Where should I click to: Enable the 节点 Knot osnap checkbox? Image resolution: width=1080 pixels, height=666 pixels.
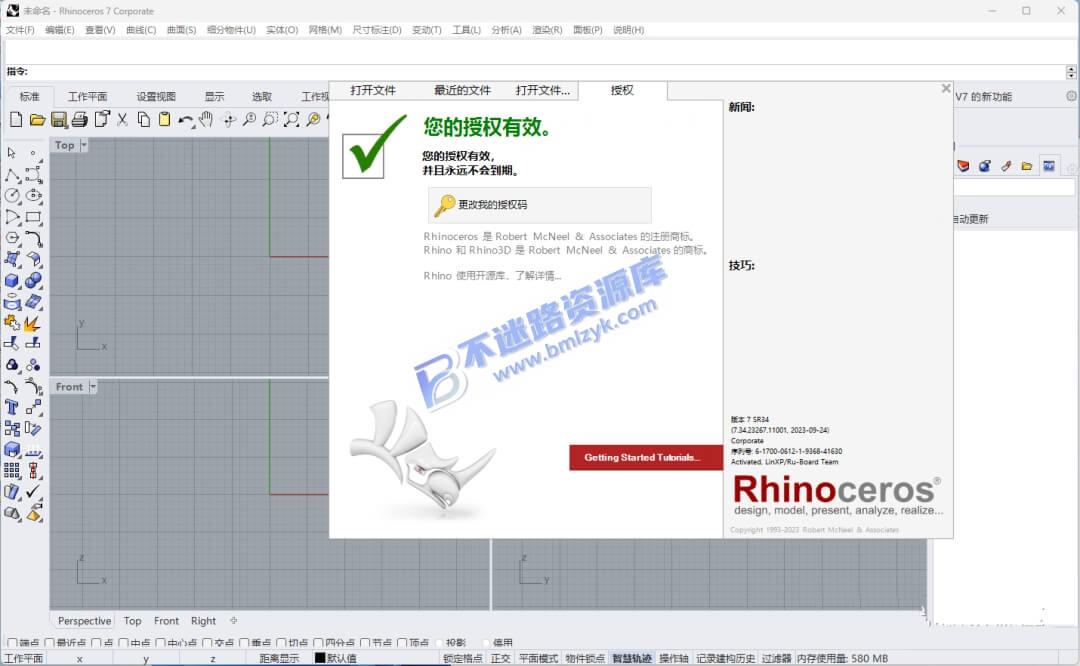365,643
